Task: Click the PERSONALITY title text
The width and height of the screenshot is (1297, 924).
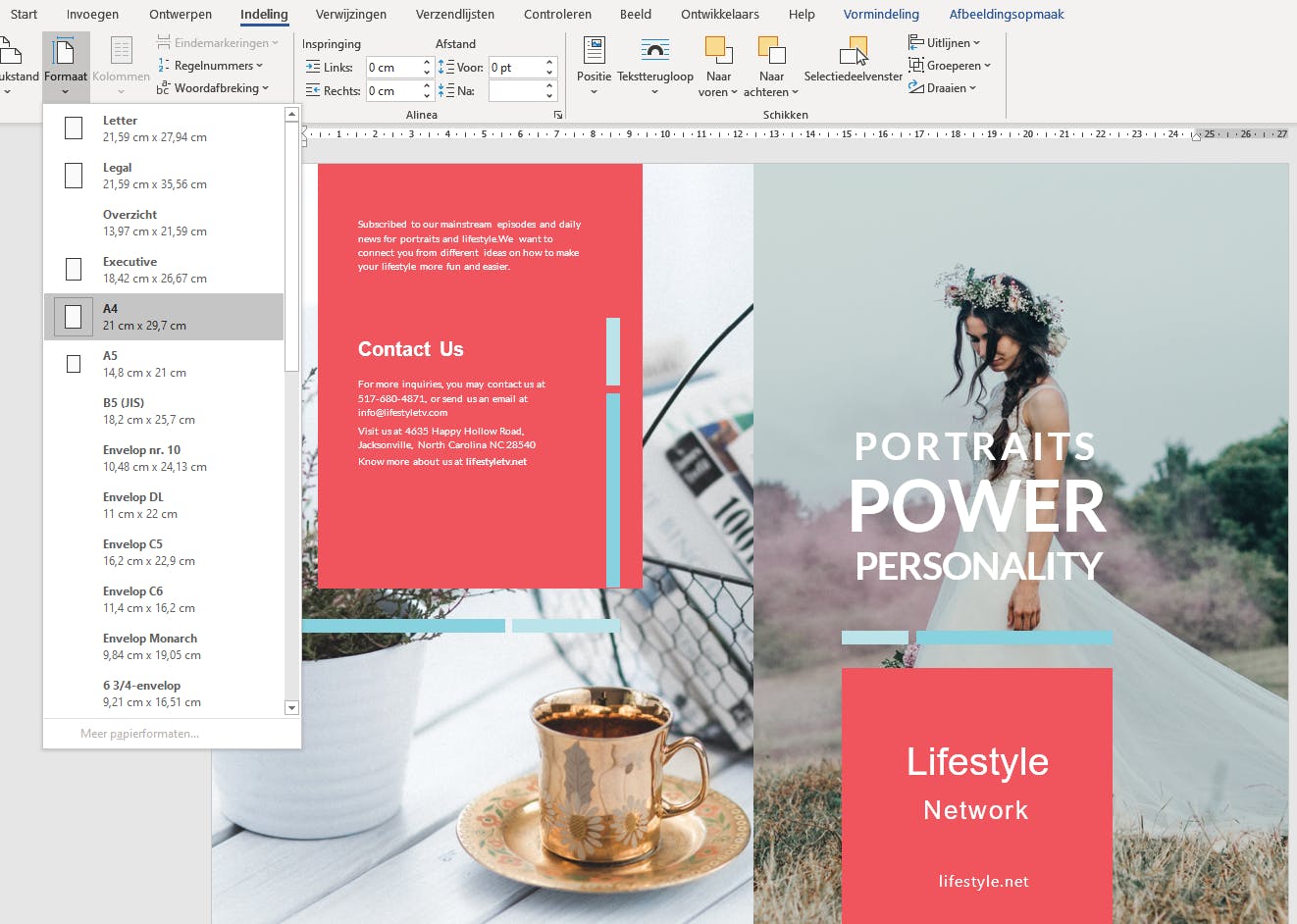Action: (979, 566)
